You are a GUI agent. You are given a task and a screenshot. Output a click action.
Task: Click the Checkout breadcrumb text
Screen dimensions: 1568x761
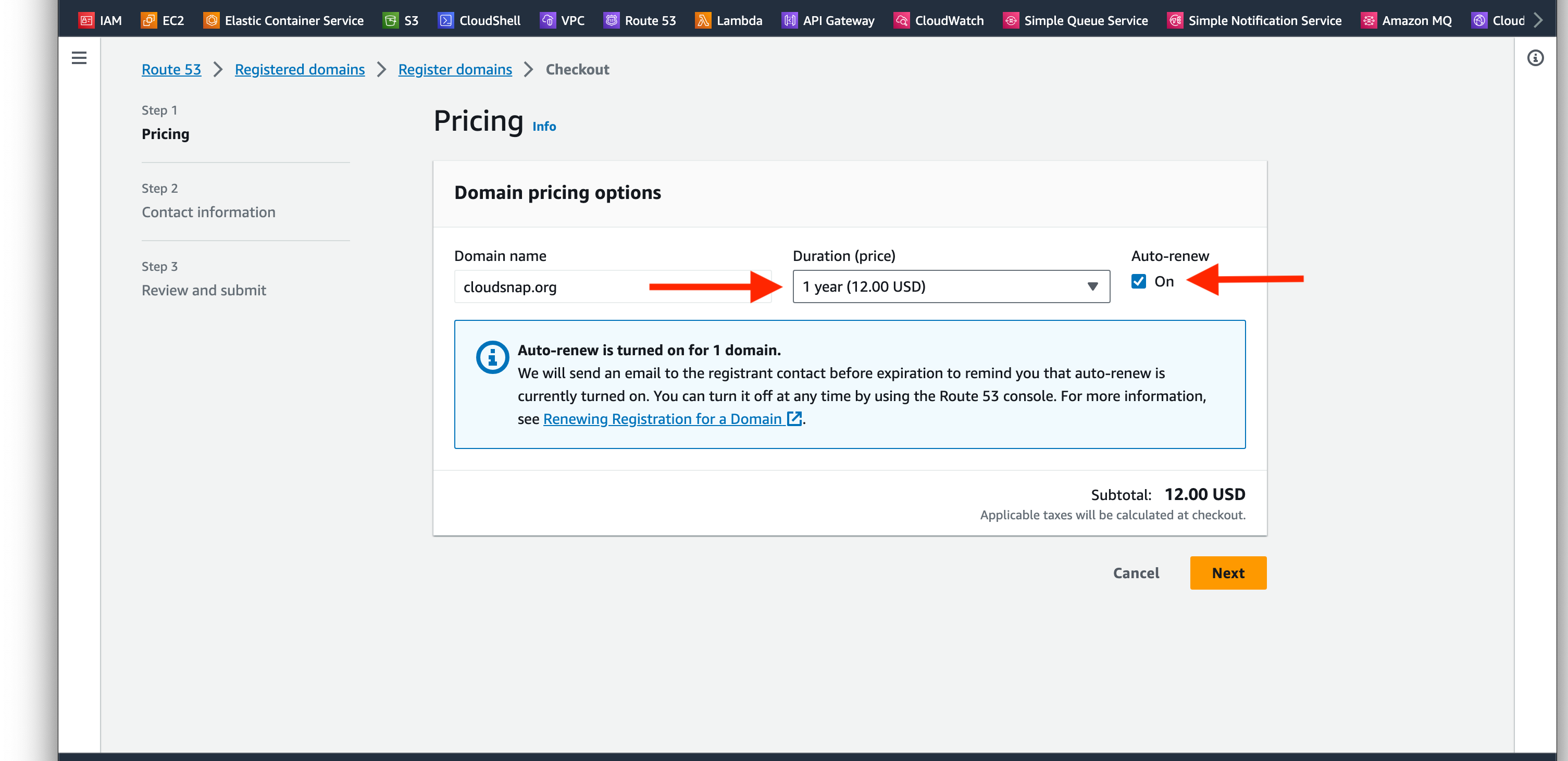[577, 69]
